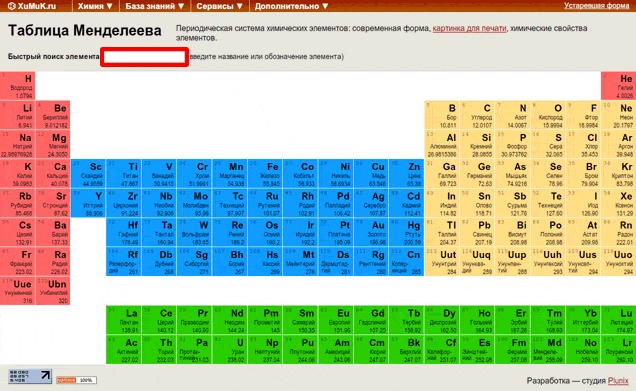Expand the Сервисы dropdown menu
The image size is (636, 391).
[219, 6]
